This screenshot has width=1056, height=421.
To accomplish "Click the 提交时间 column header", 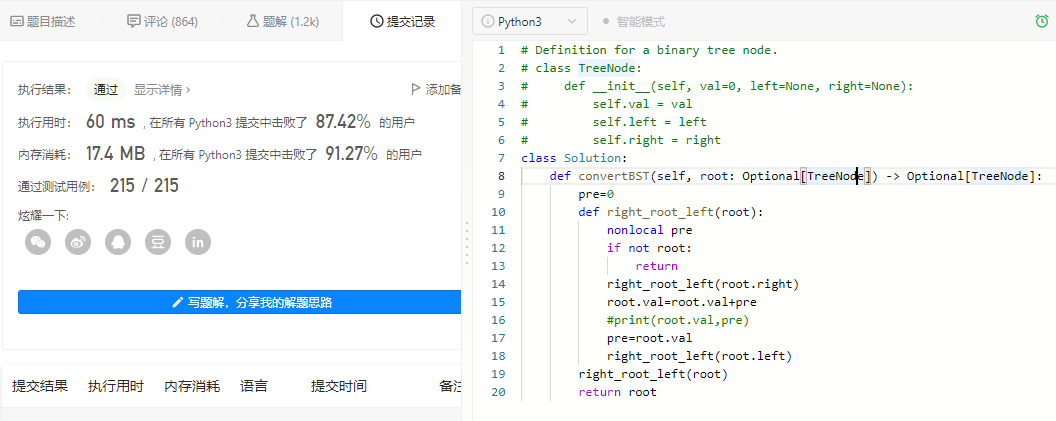I will click(338, 386).
